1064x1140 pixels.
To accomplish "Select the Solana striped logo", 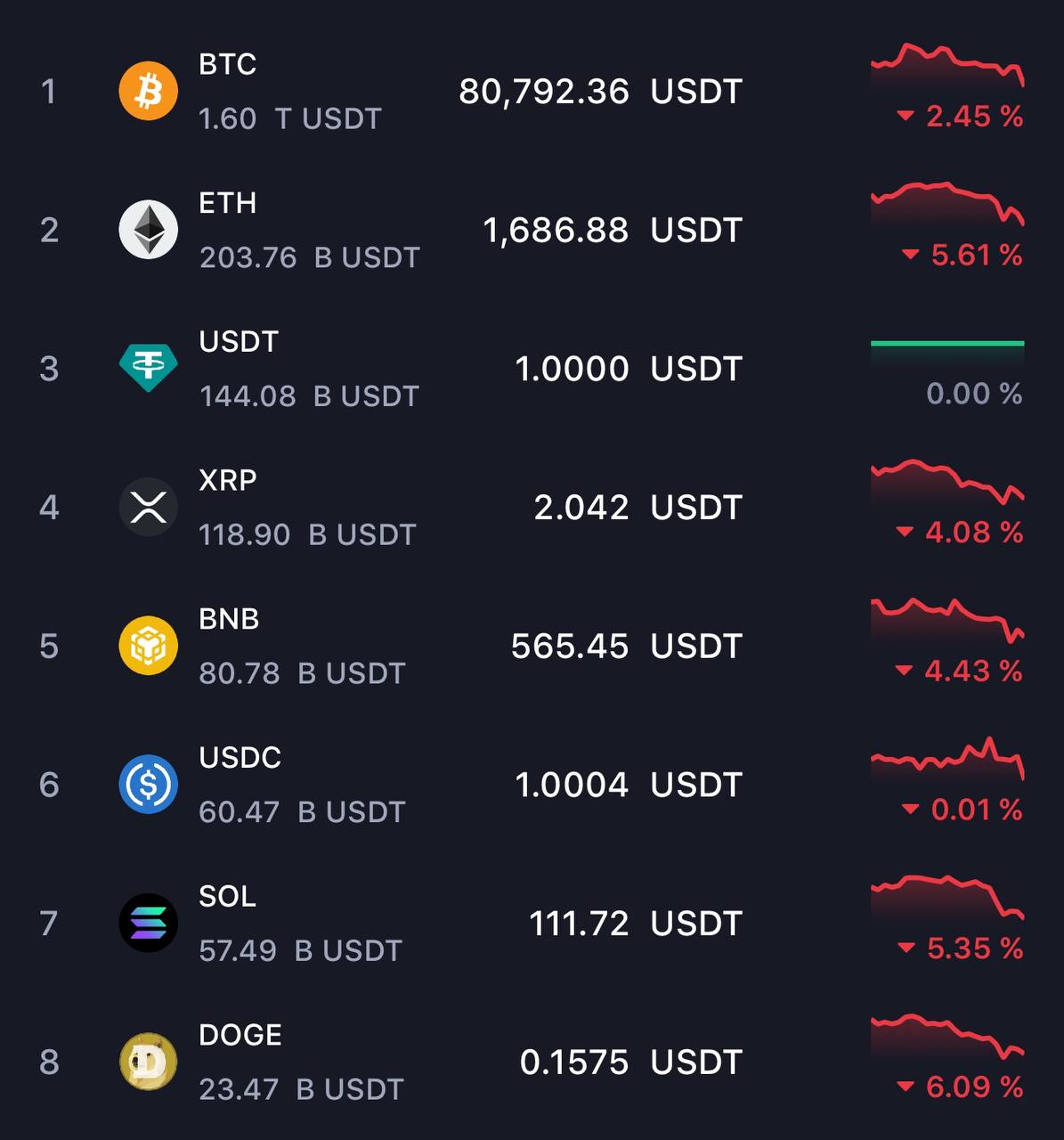I will (x=149, y=923).
